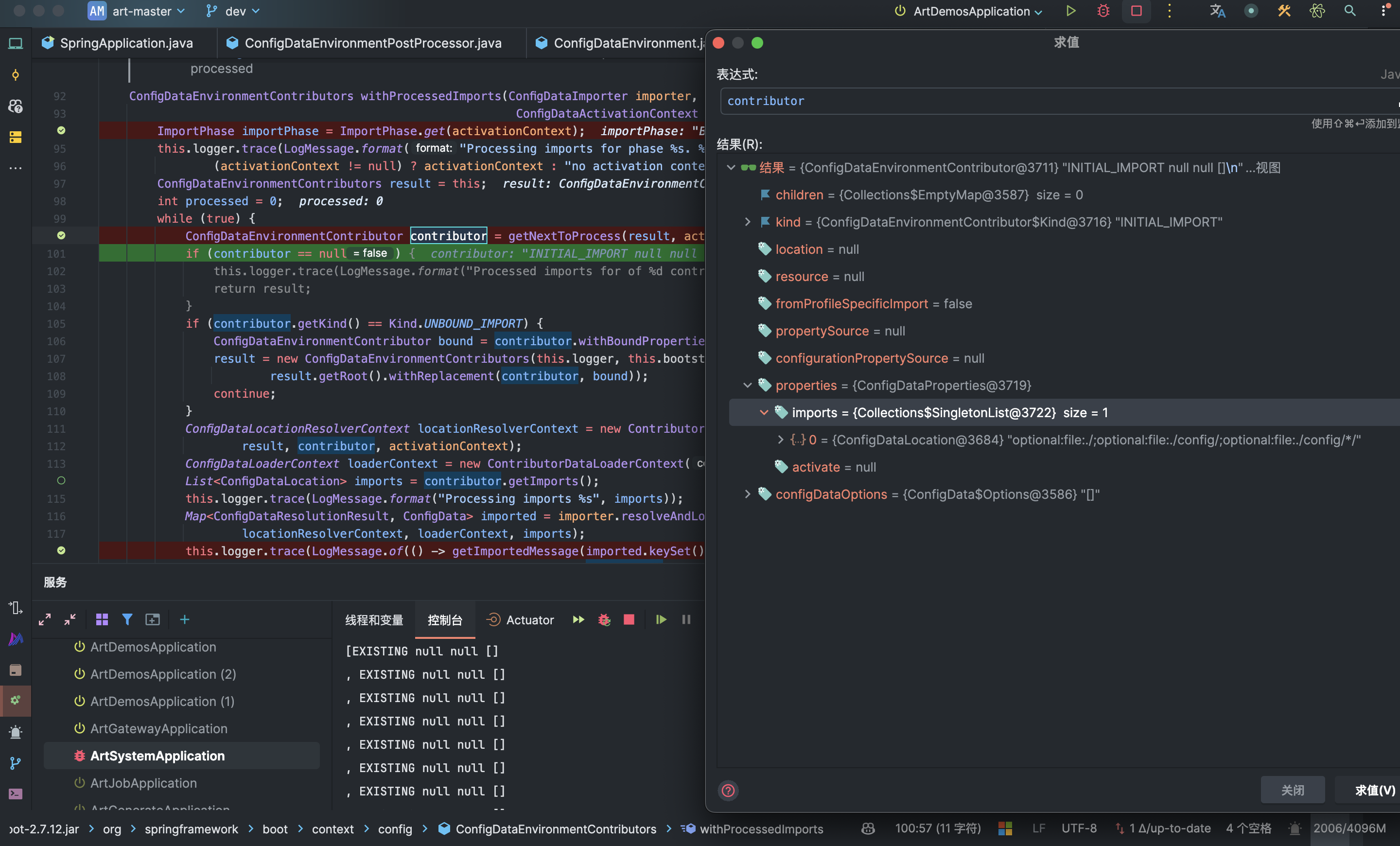Open the dev branch dropdown
The width and height of the screenshot is (1400, 846).
click(x=234, y=11)
